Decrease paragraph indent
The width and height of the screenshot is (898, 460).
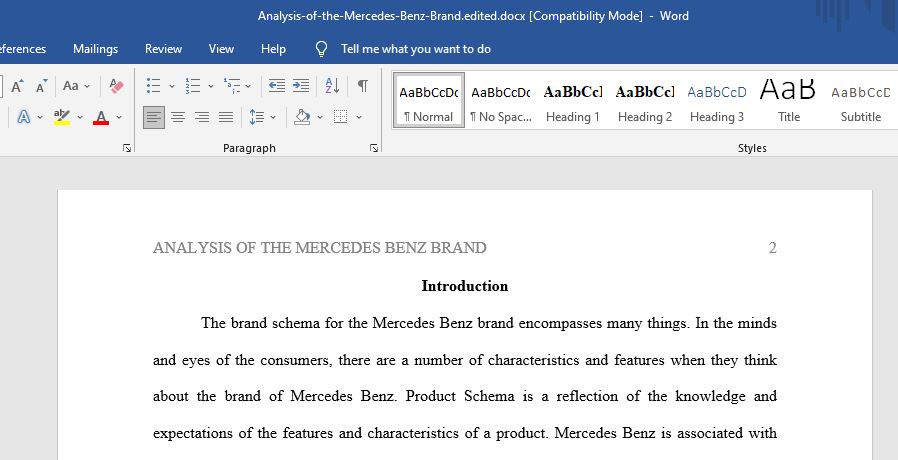277,86
